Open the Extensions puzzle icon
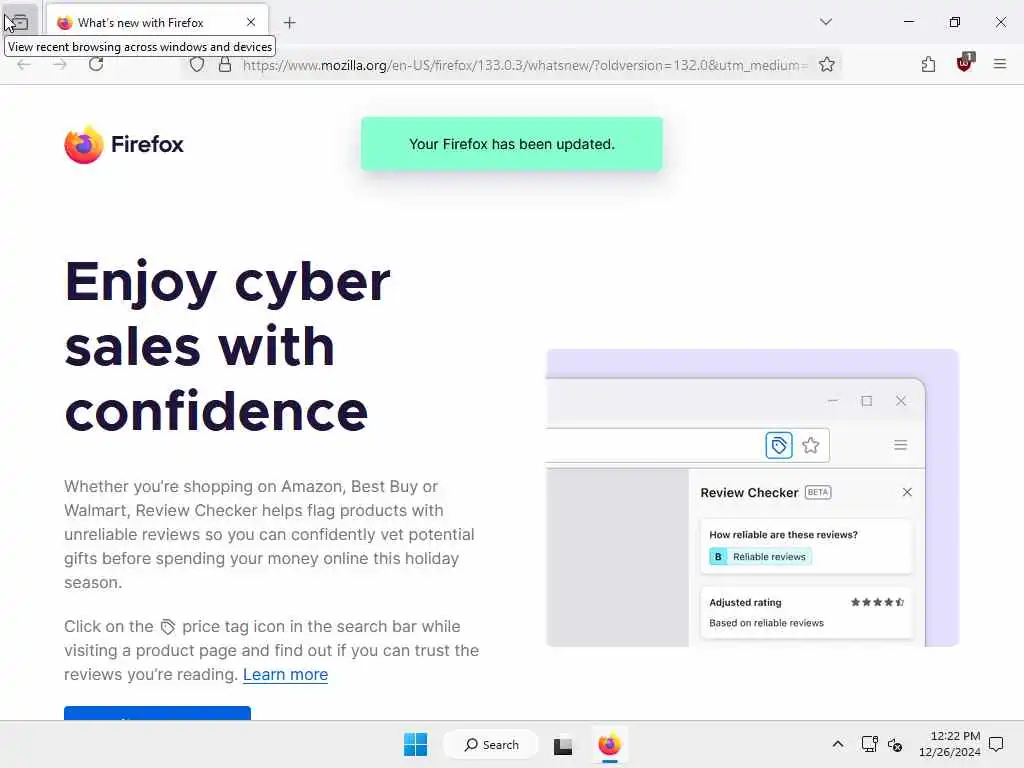Screen dimensions: 1024x768 [x=928, y=64]
